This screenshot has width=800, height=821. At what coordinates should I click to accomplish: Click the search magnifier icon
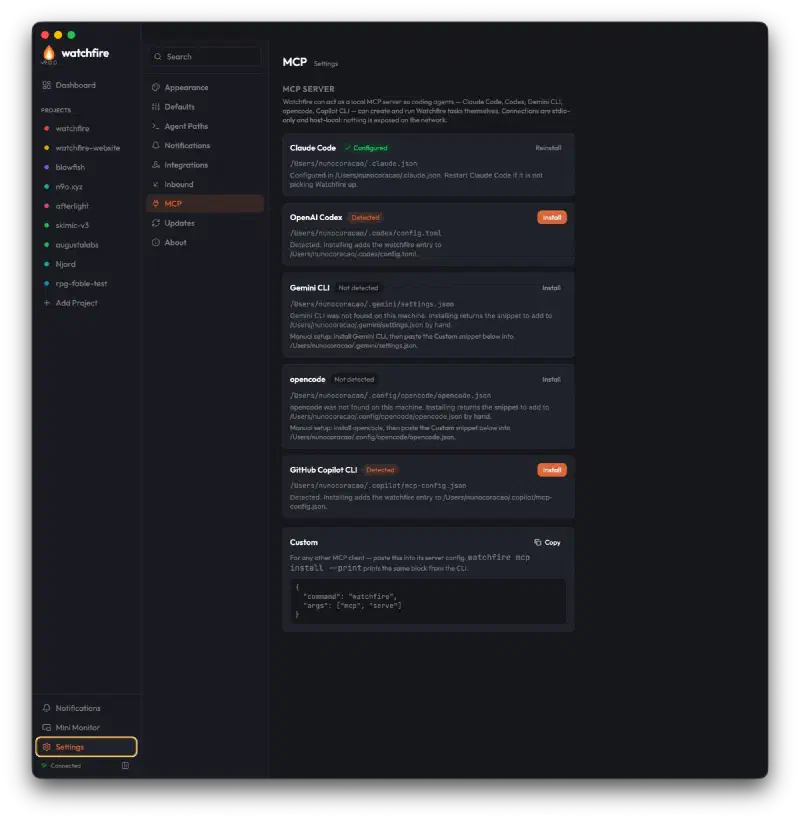[x=157, y=57]
